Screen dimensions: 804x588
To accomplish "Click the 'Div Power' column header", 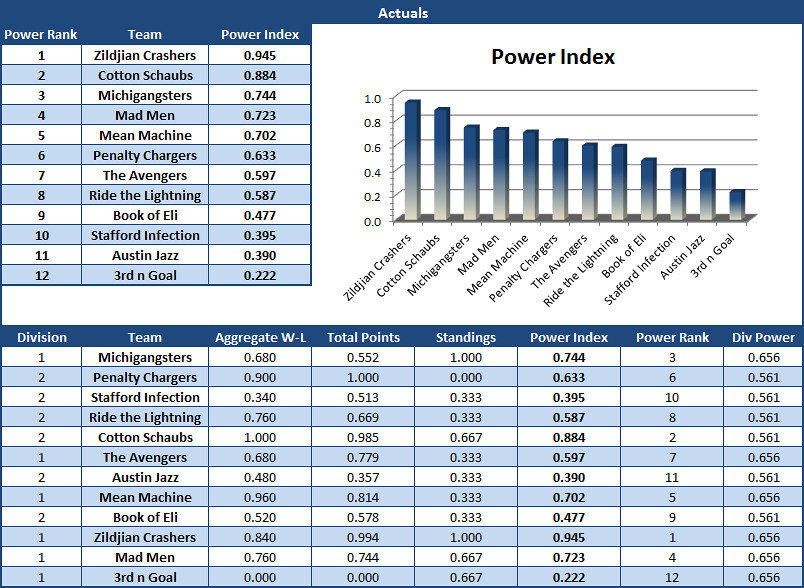I will click(x=763, y=337).
